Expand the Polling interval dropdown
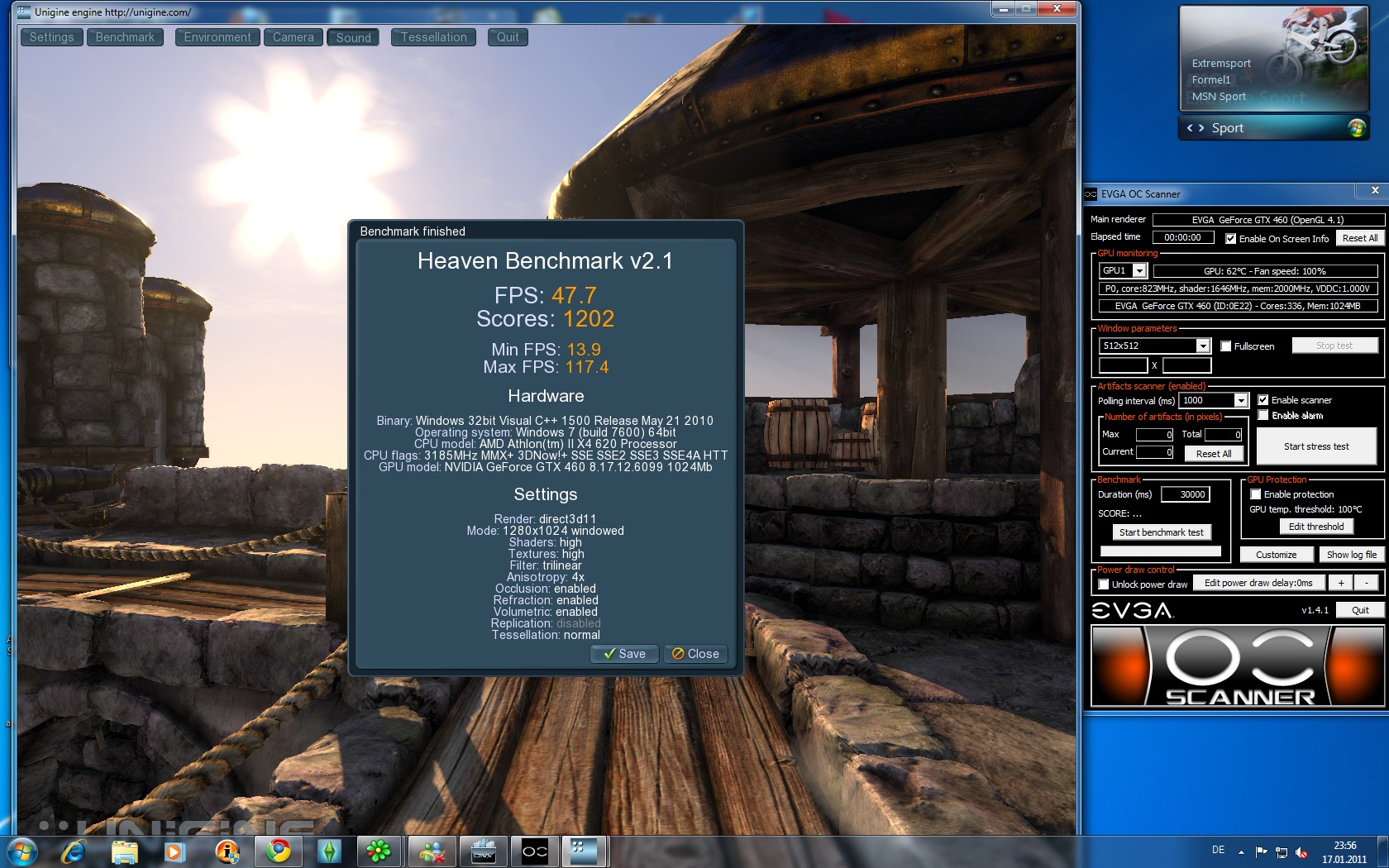 pos(1240,400)
